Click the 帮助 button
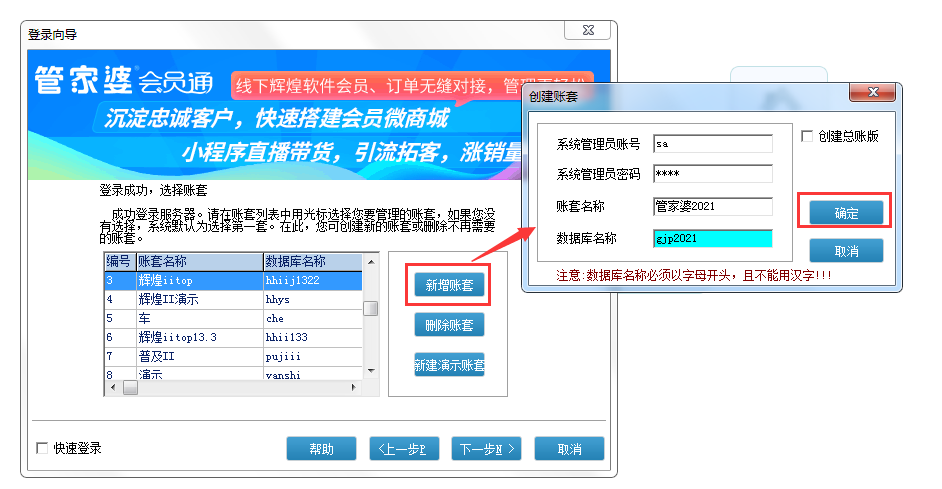This screenshot has width=942, height=489. pyautogui.click(x=321, y=449)
